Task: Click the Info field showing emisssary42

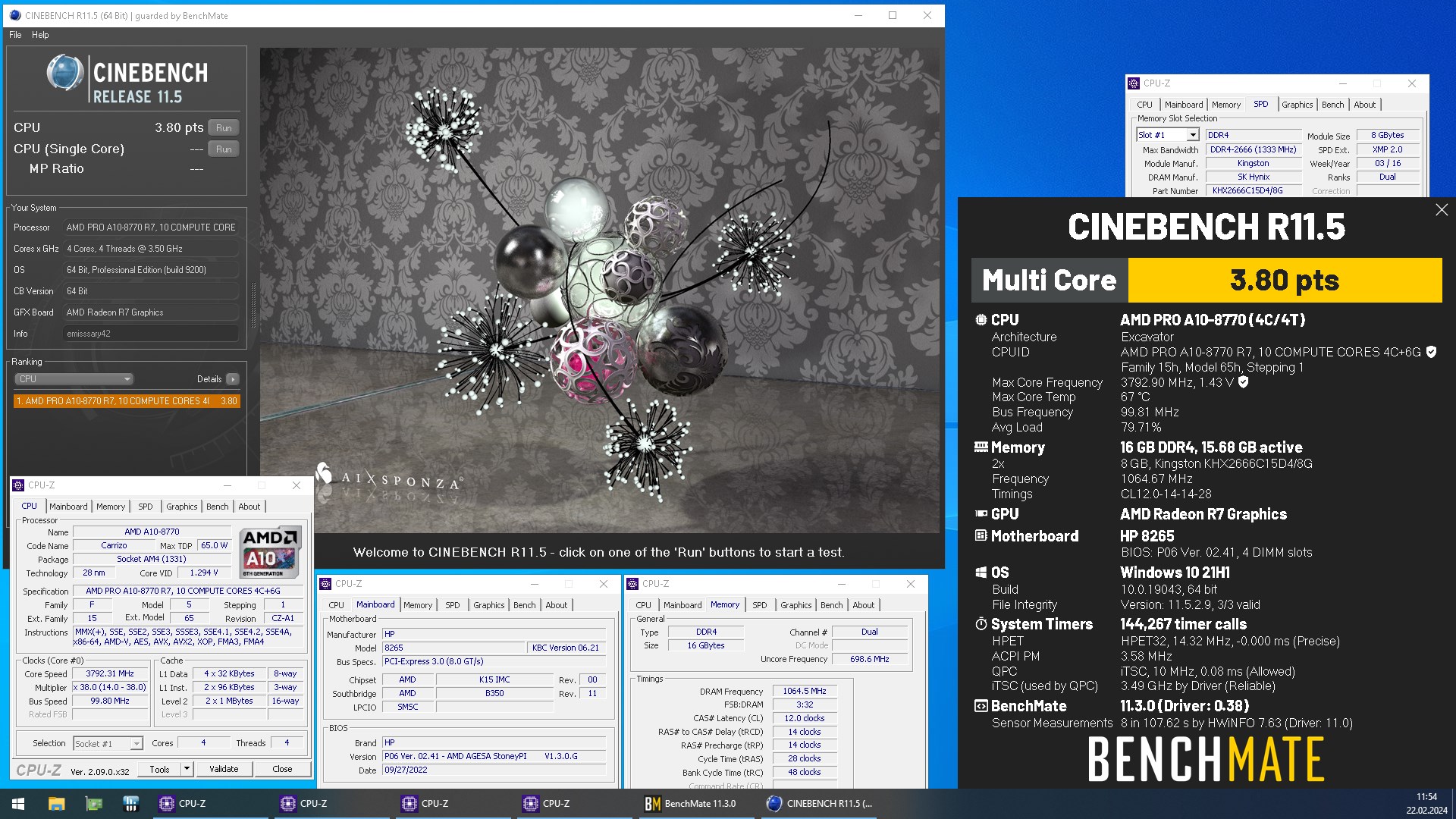Action: tap(151, 334)
